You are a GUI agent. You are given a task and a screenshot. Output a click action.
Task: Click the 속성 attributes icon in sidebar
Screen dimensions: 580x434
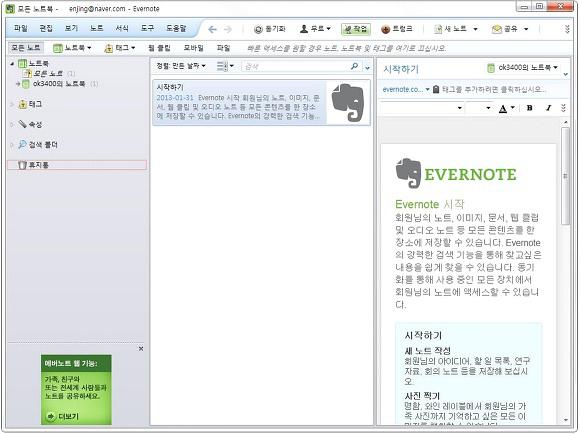[x=23, y=124]
